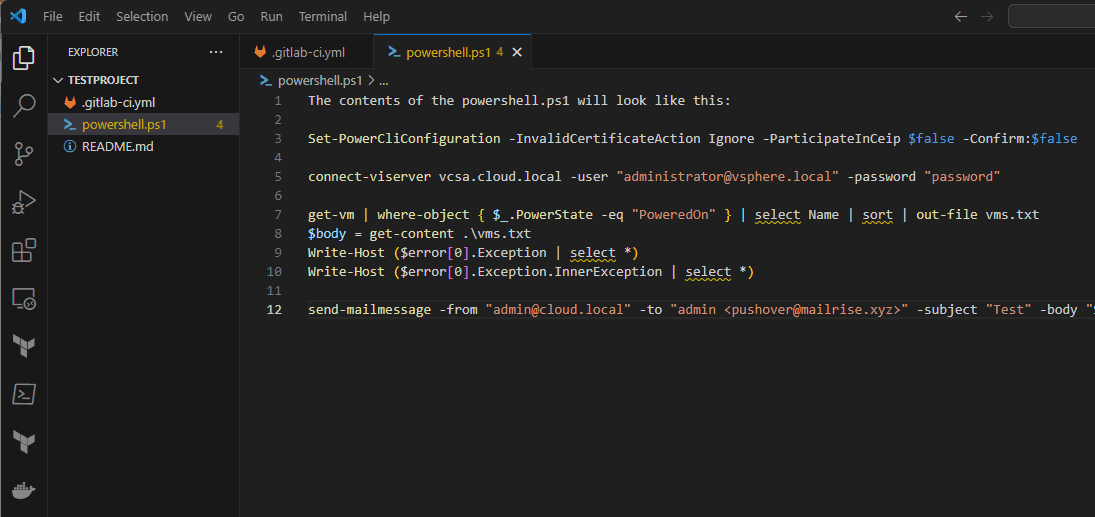Expand the breadcrumb ellipsis after powershell.ps1

click(384, 80)
